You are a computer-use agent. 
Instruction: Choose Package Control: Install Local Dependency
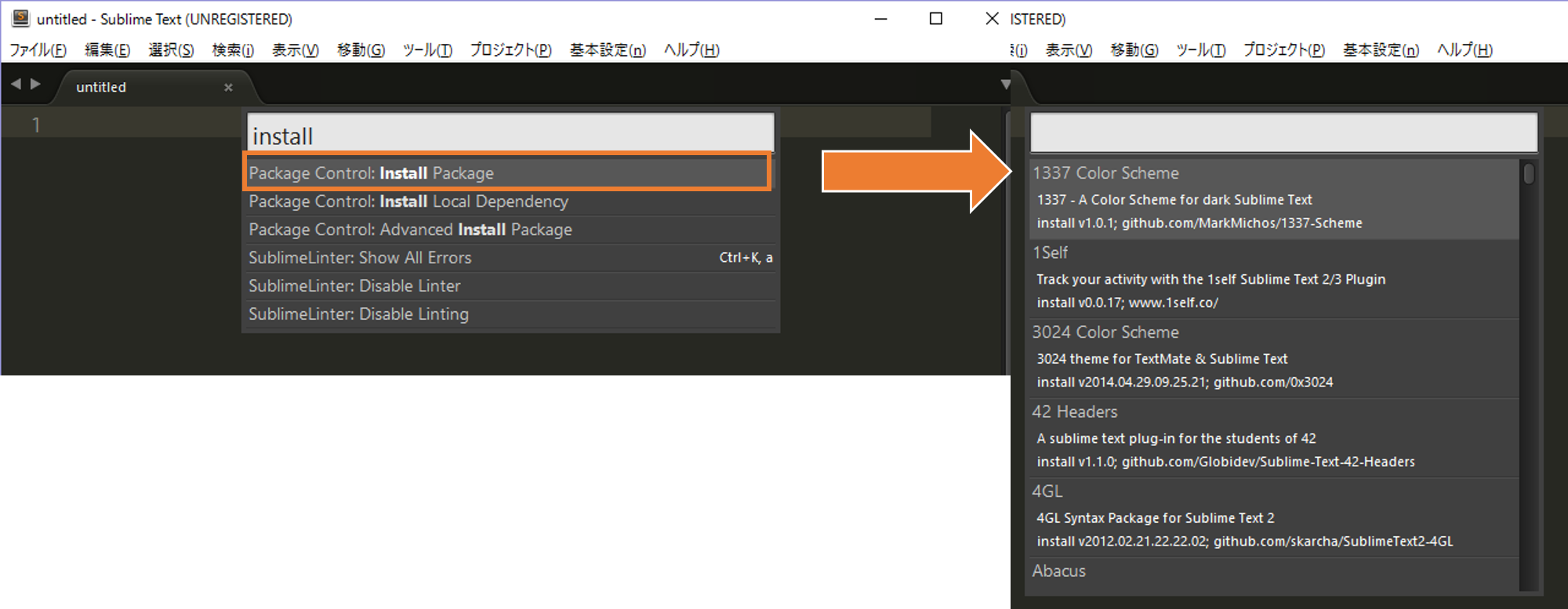click(510, 201)
